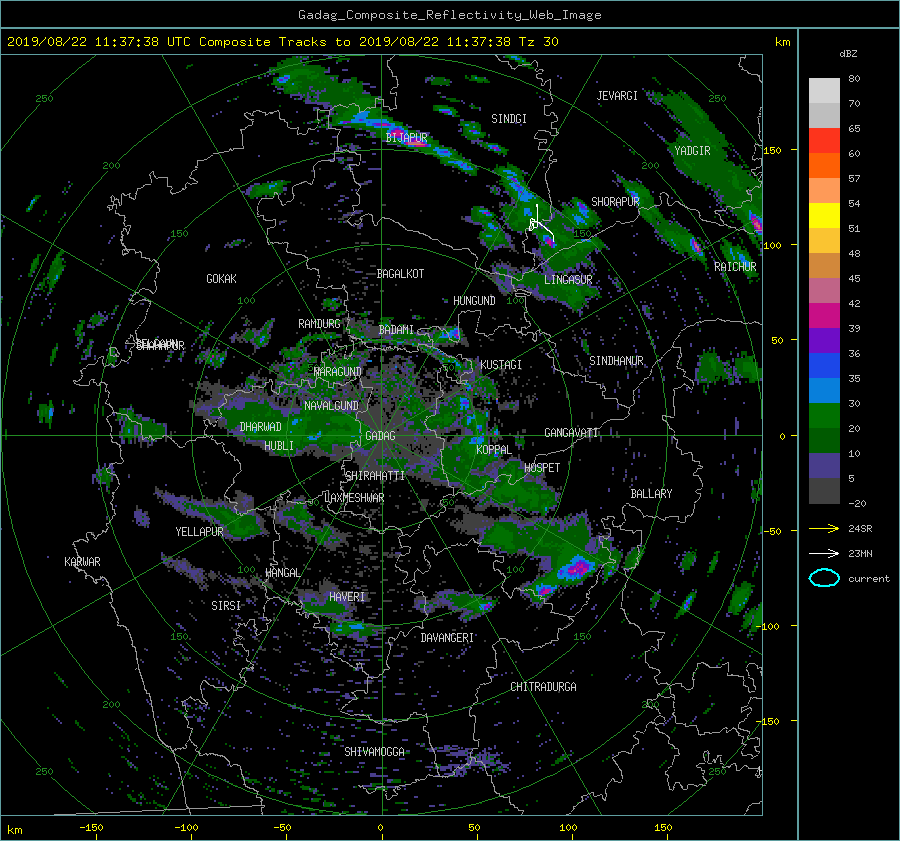Click the BAGALKOT city label
The height and width of the screenshot is (841, 900).
coord(400,274)
